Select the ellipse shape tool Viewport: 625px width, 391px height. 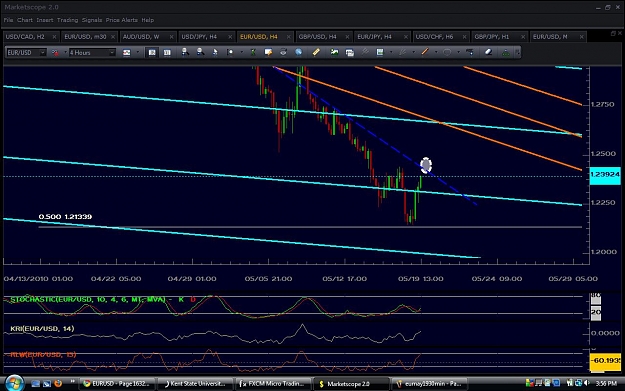click(447, 52)
